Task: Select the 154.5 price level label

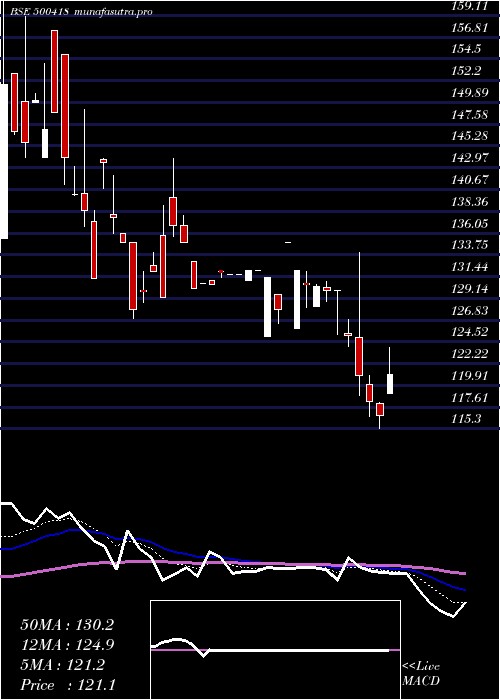Action: (x=464, y=49)
